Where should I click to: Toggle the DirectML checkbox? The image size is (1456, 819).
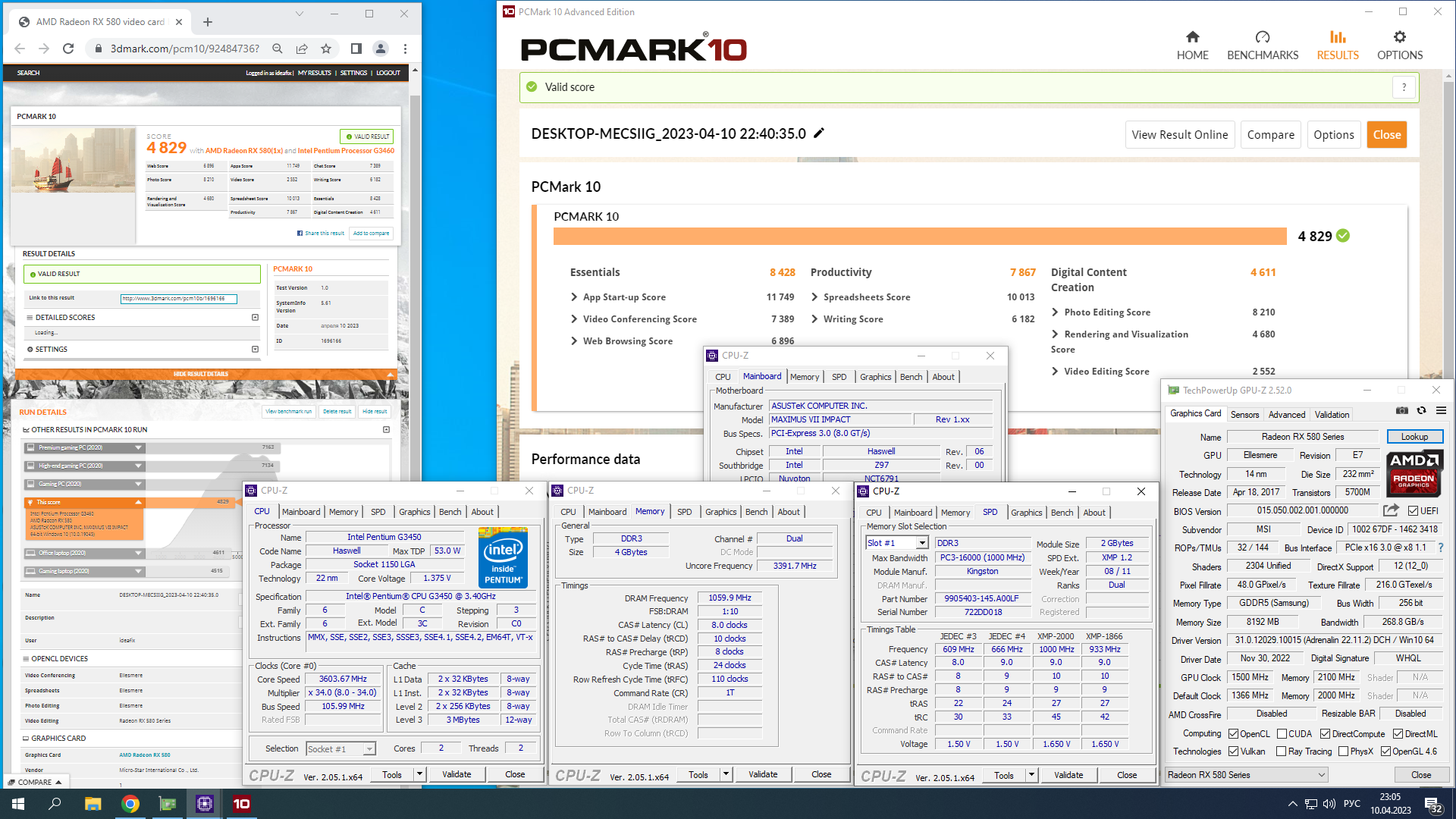(x=1398, y=734)
